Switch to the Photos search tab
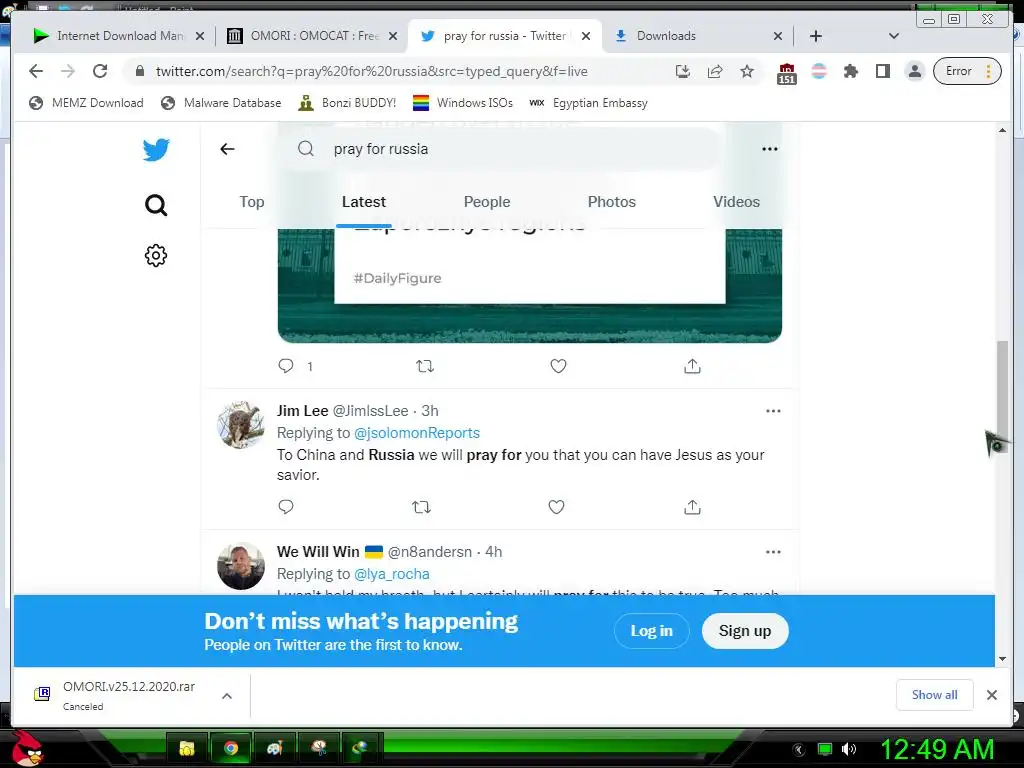 coord(612,202)
